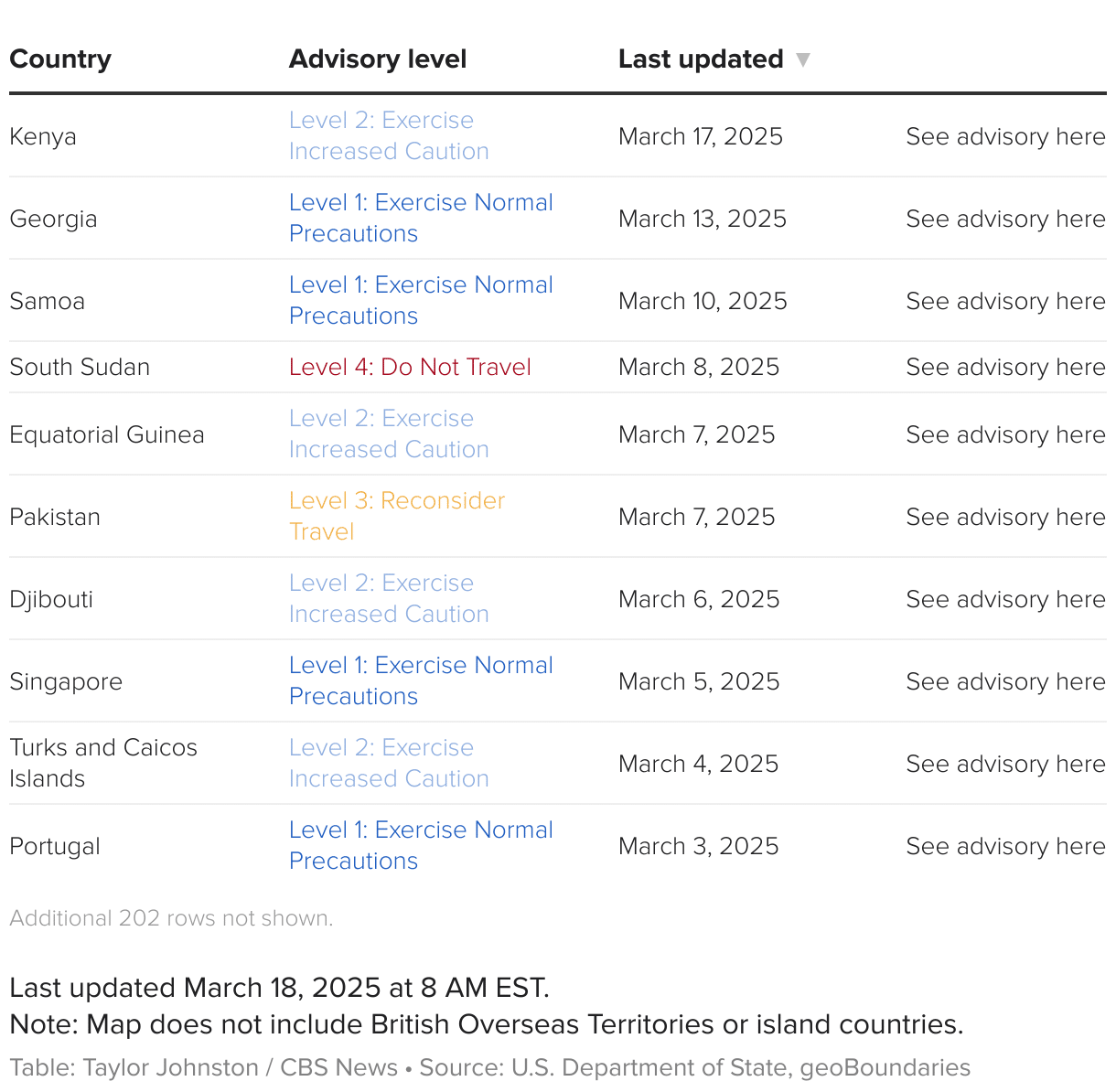The height and width of the screenshot is (1092, 1116).
Task: Click the March 3, 2025 date
Action: point(699,846)
